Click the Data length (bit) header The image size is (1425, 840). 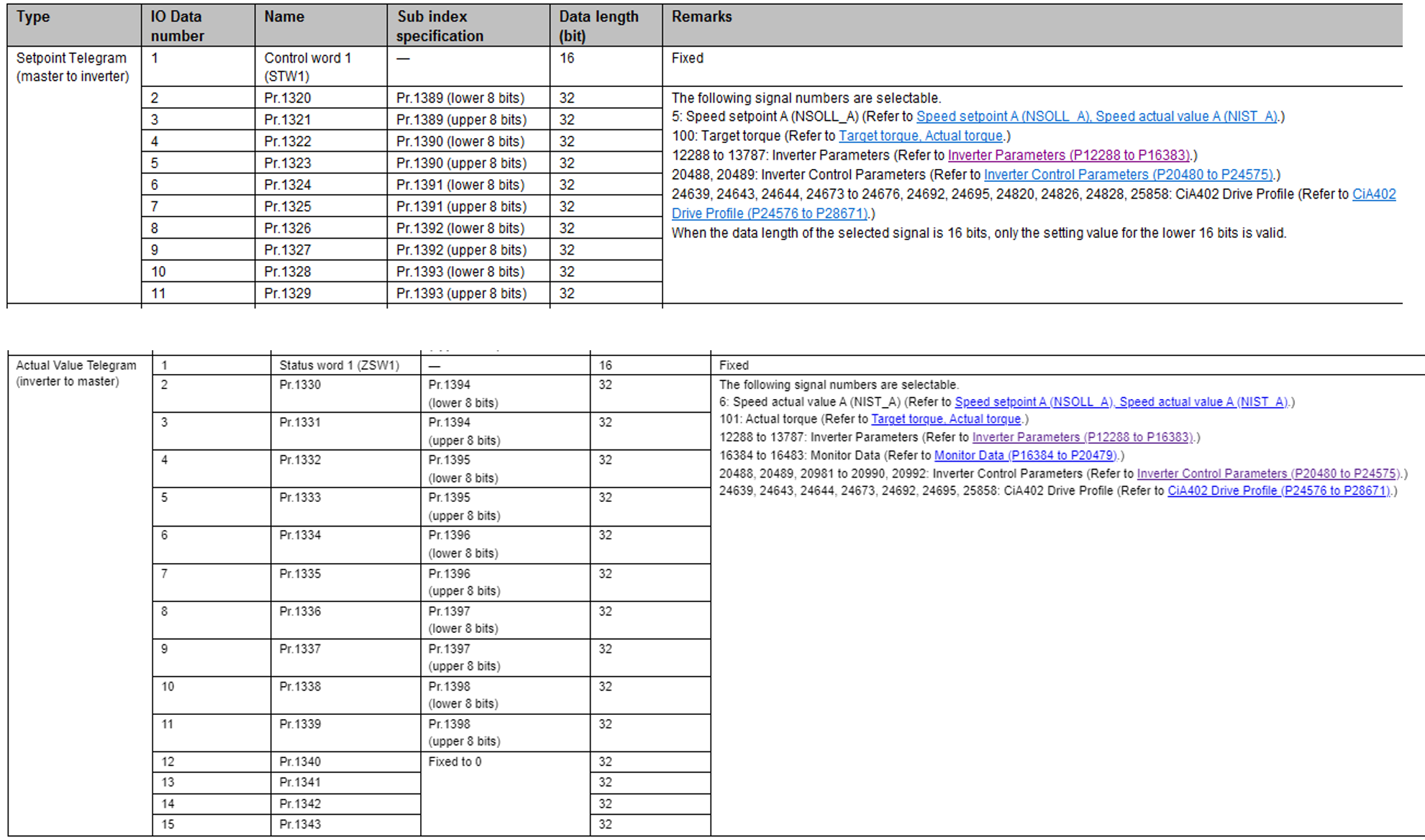coord(606,26)
